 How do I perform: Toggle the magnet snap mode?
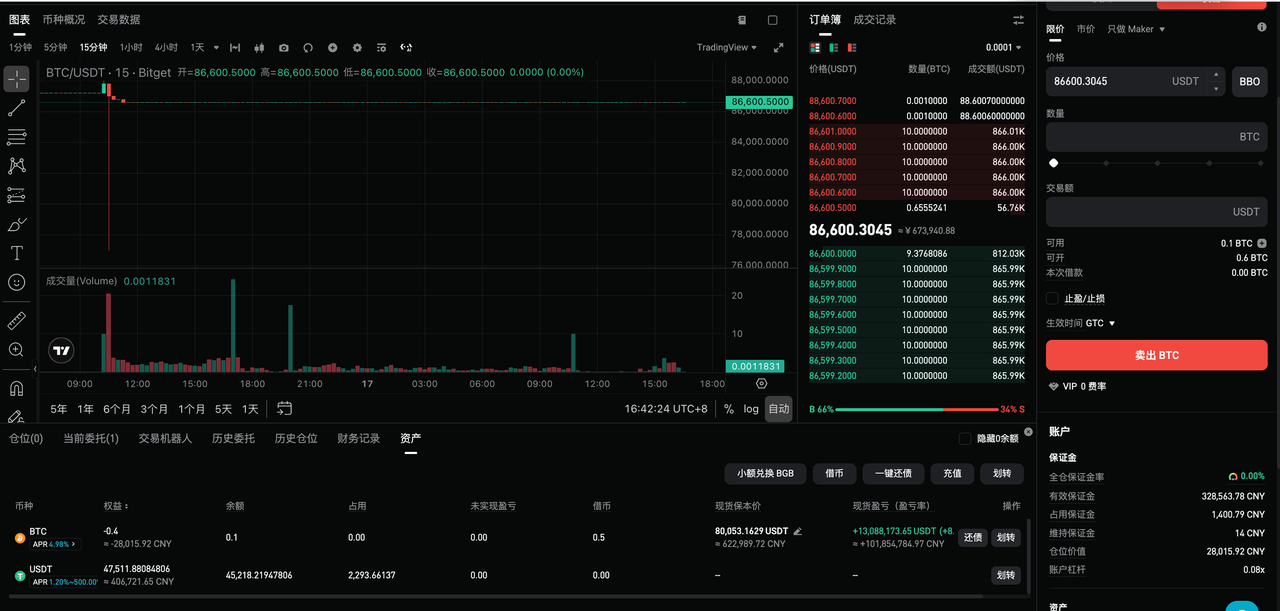tap(17, 388)
